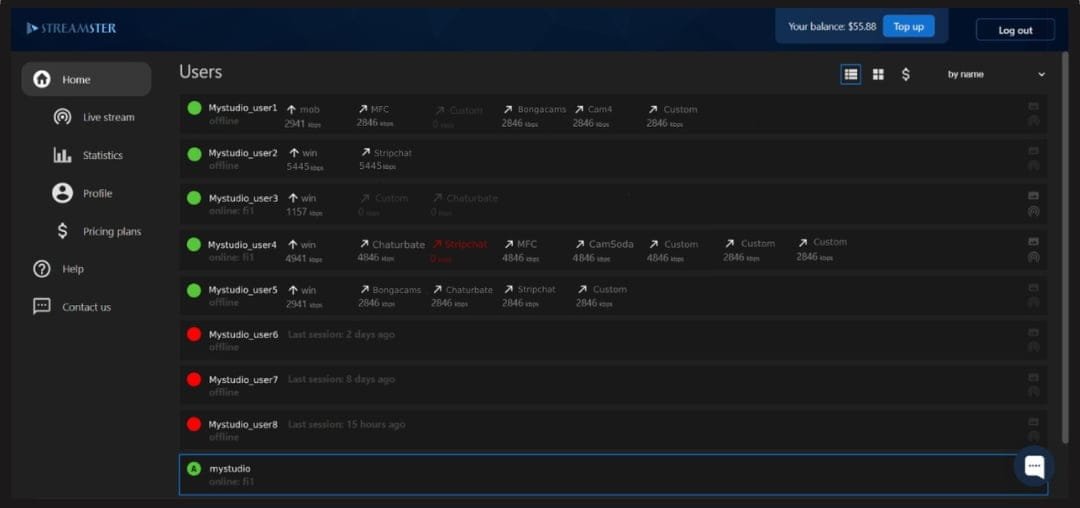Image resolution: width=1080 pixels, height=508 pixels.
Task: Switch to grid view layout
Action: point(878,74)
